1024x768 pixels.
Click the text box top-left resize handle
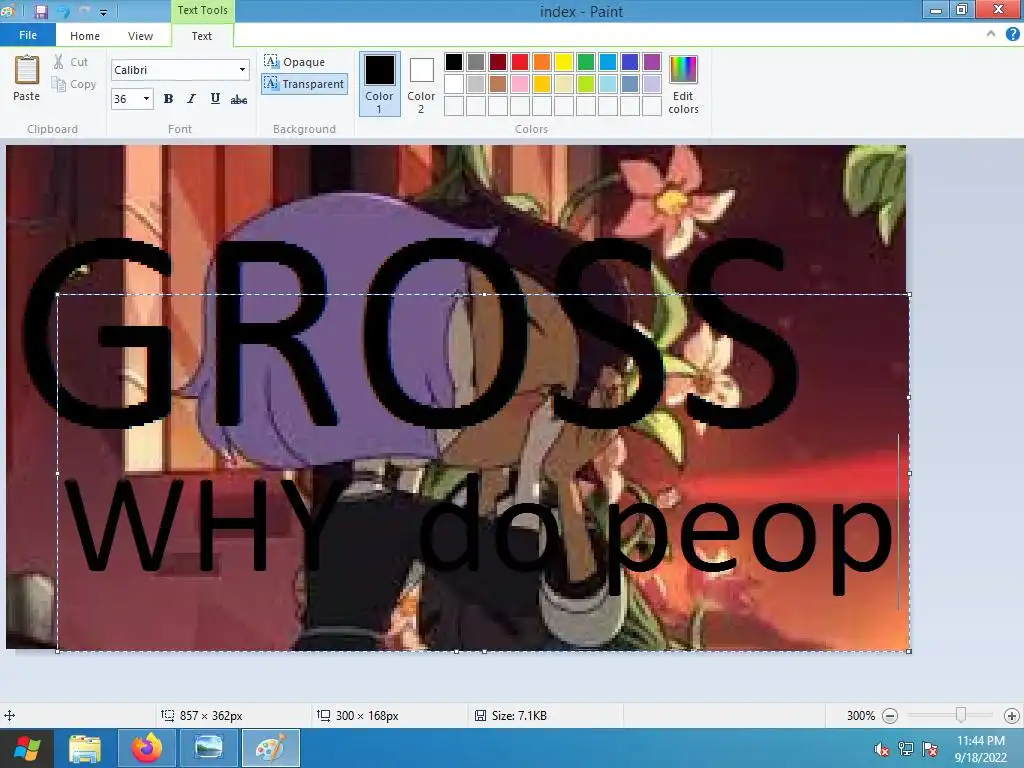57,295
